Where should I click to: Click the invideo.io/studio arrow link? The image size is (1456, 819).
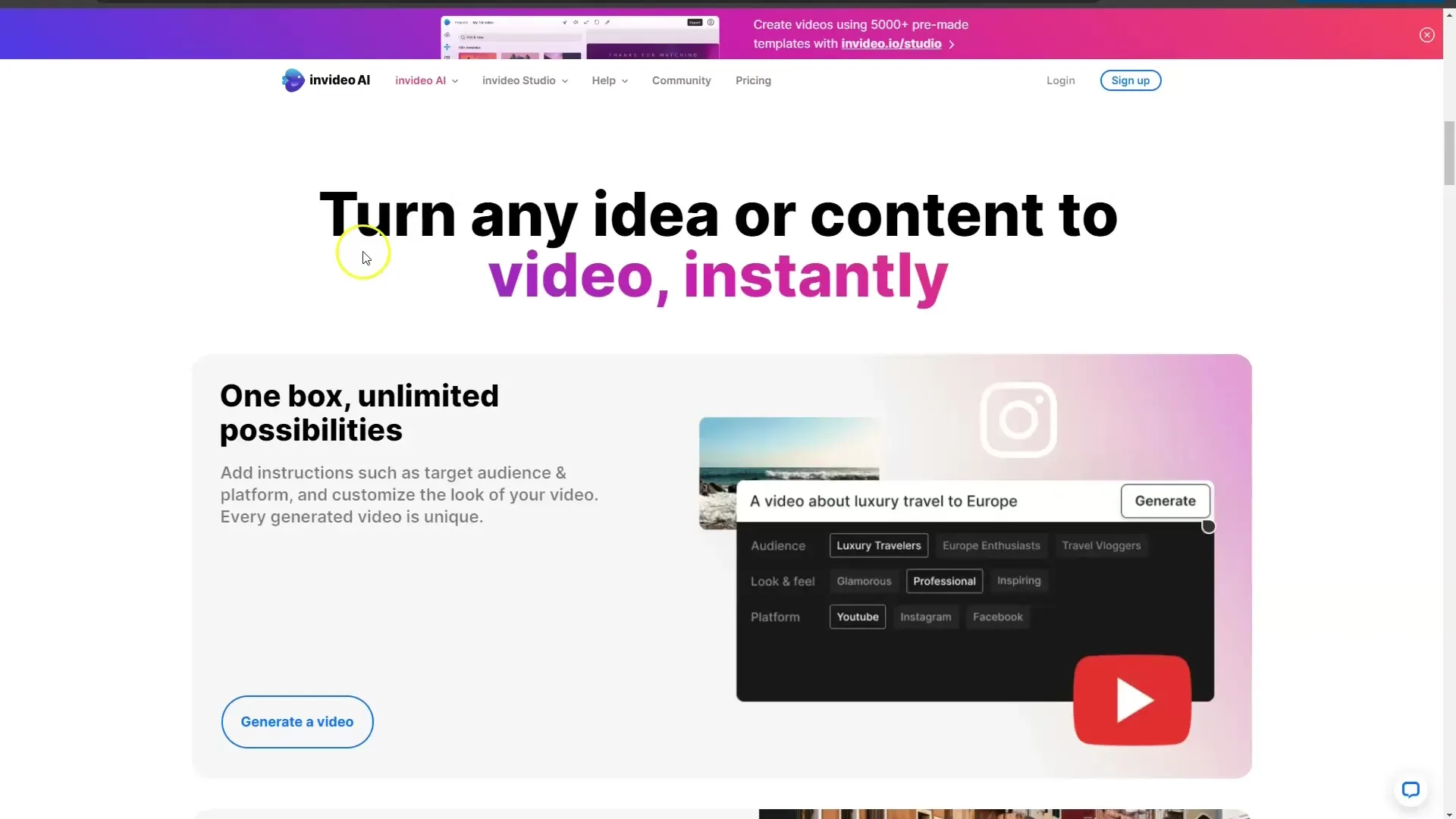point(897,44)
